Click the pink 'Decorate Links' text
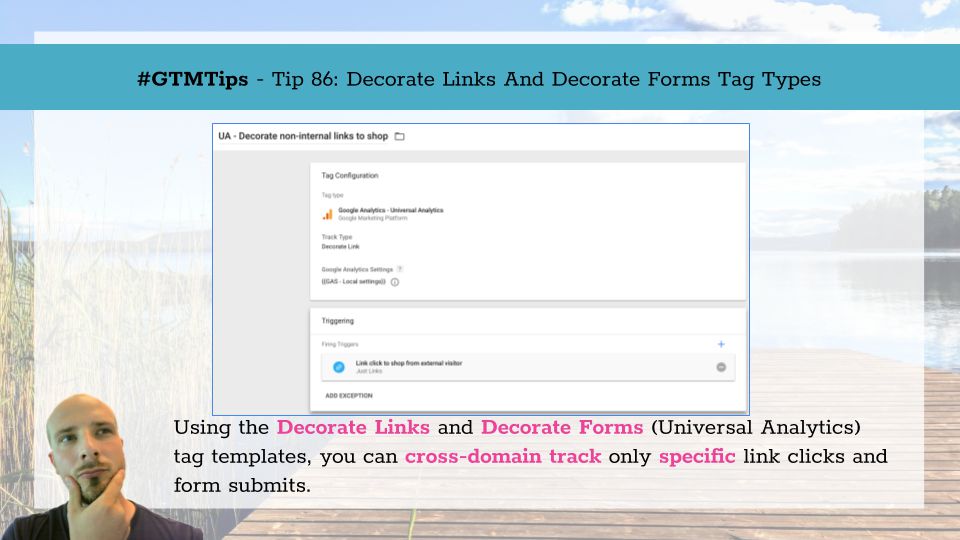Viewport: 960px width, 540px height. click(353, 427)
